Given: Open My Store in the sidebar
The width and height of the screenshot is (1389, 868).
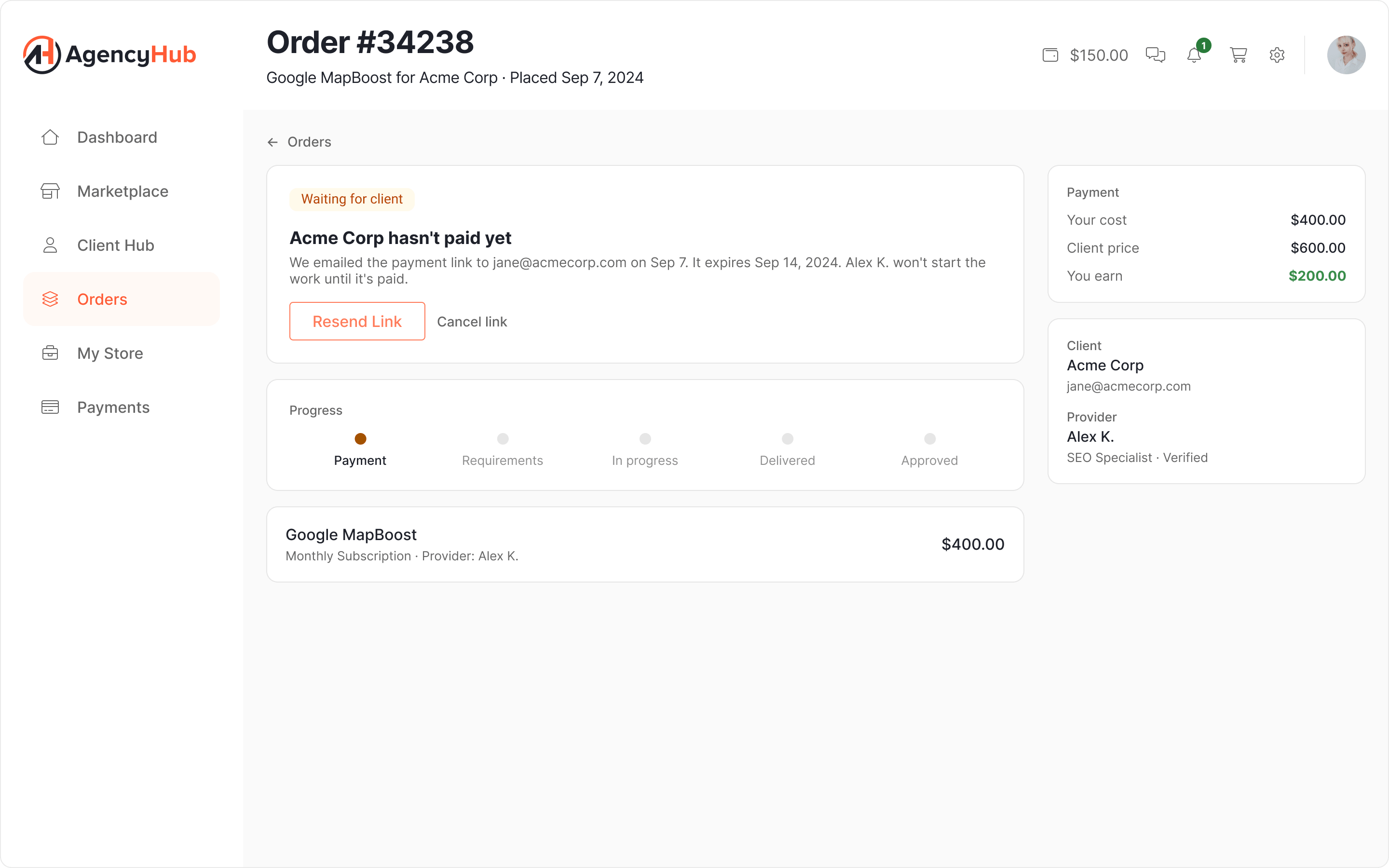Looking at the screenshot, I should (121, 353).
